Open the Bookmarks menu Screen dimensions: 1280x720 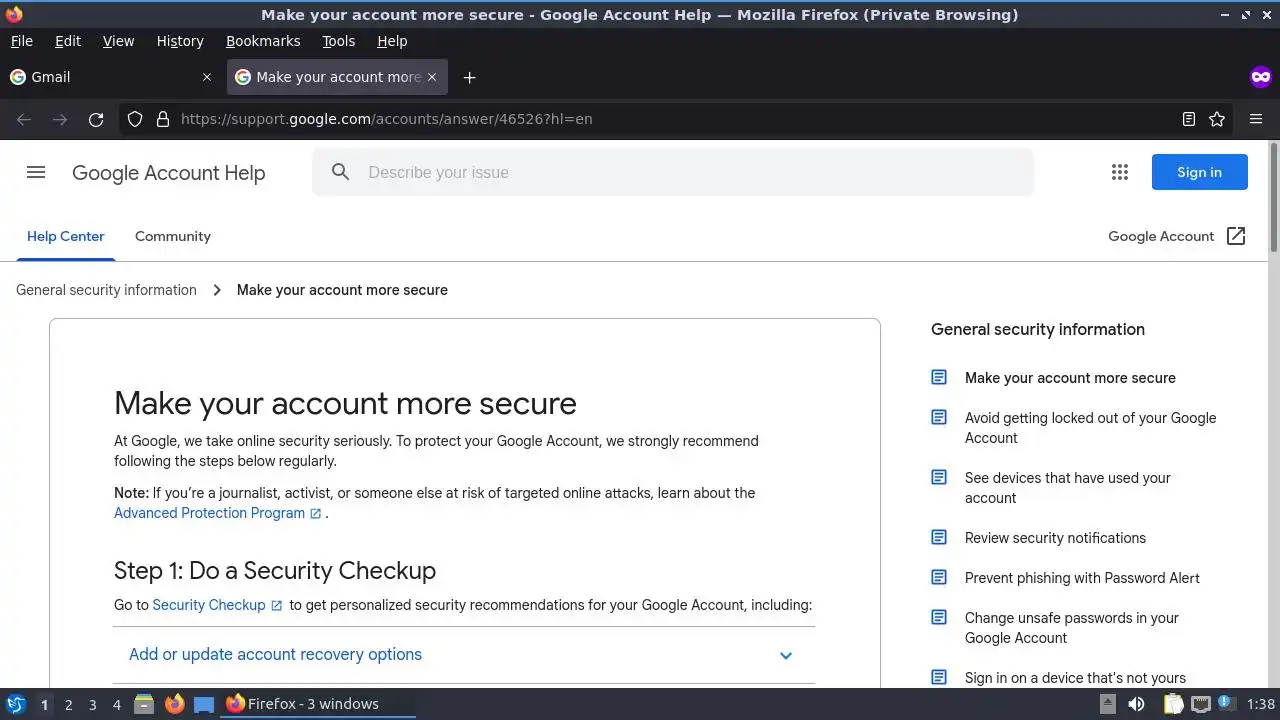coord(263,41)
